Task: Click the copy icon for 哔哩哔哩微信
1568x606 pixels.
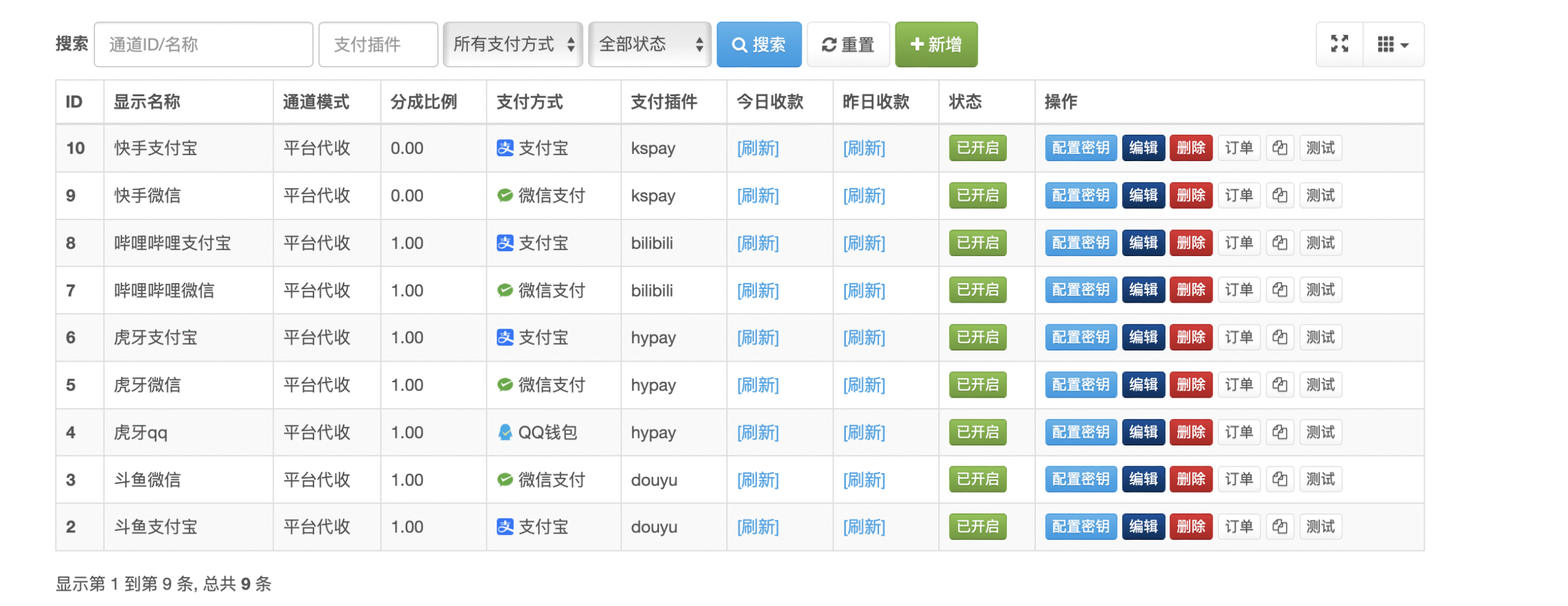Action: 1280,290
